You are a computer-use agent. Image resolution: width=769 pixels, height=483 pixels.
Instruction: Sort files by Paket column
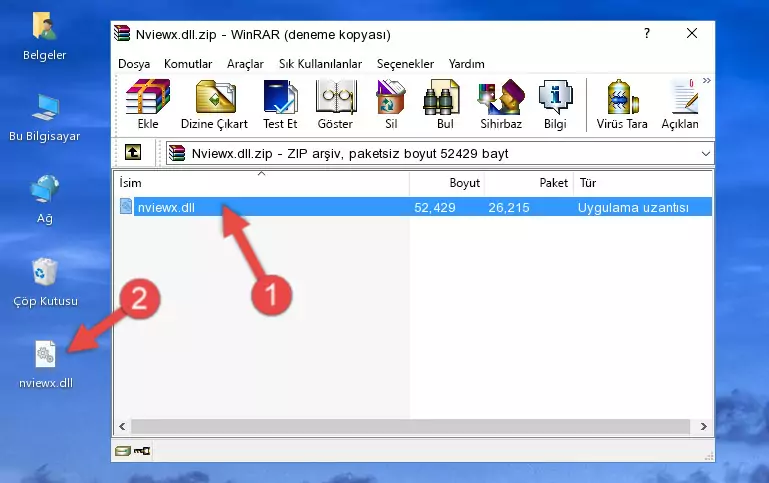point(529,183)
